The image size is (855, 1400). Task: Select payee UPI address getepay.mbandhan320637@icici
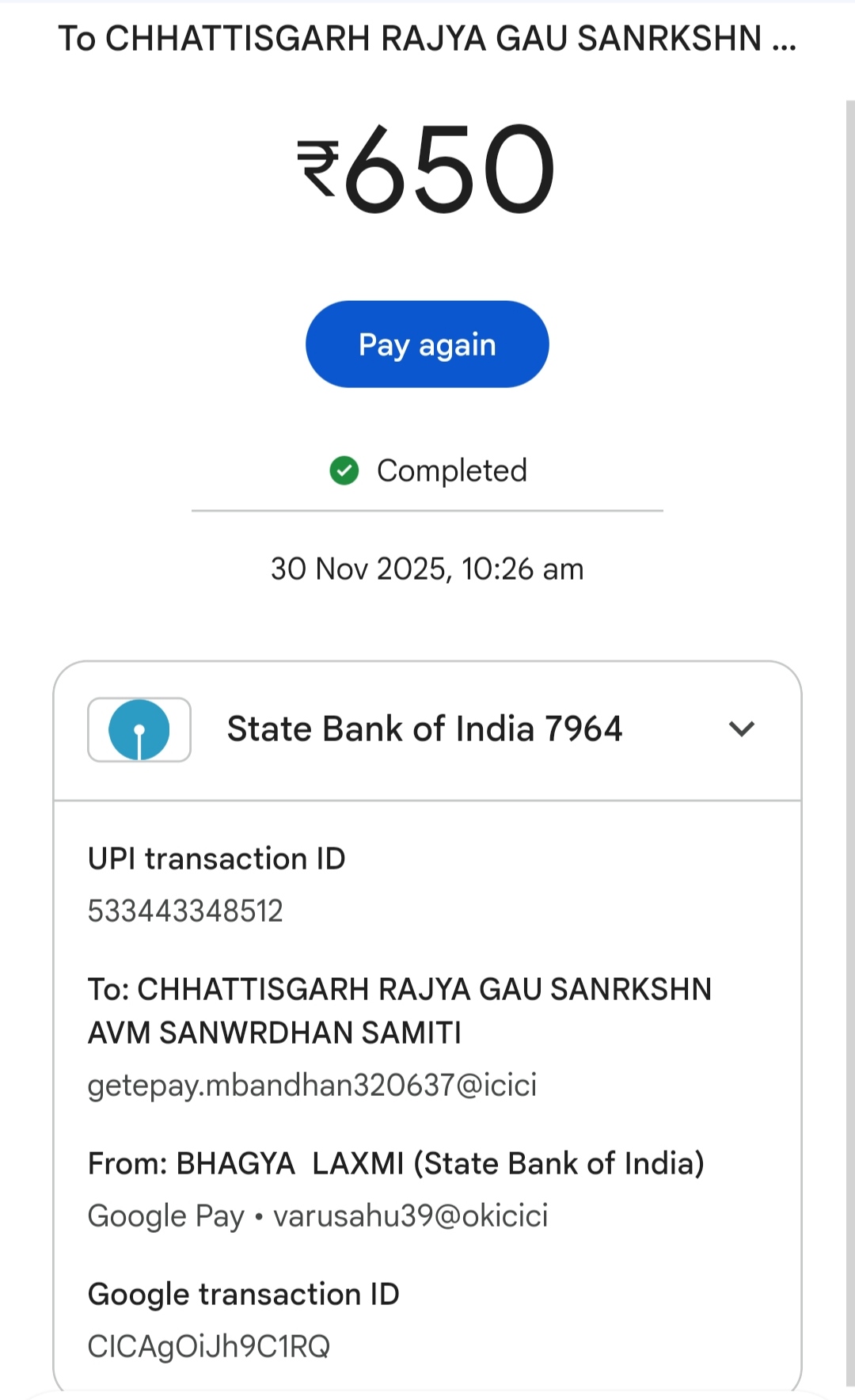point(313,1085)
